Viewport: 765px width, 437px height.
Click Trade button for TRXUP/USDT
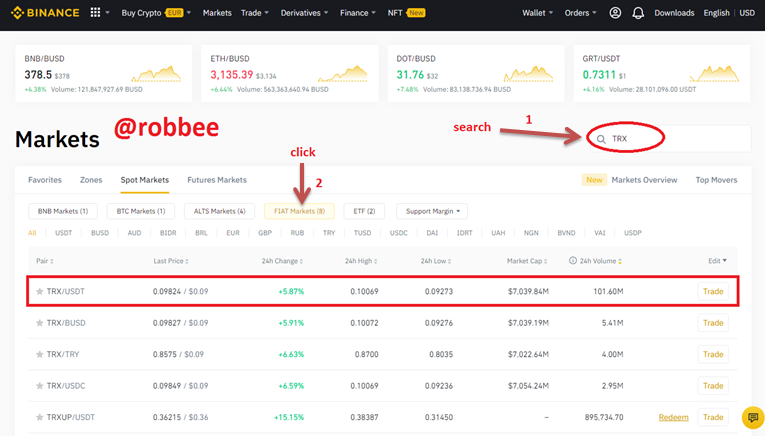(713, 417)
